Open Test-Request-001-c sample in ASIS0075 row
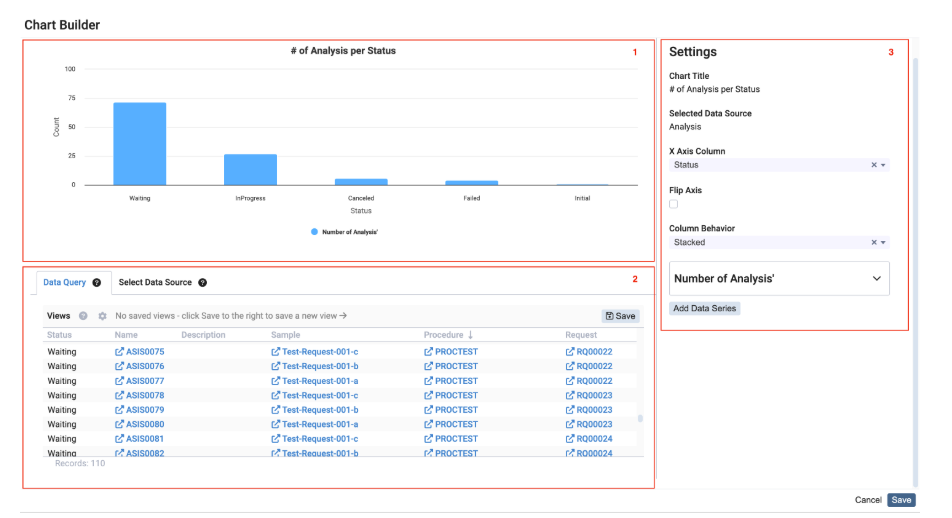The width and height of the screenshot is (952, 518). (x=320, y=352)
